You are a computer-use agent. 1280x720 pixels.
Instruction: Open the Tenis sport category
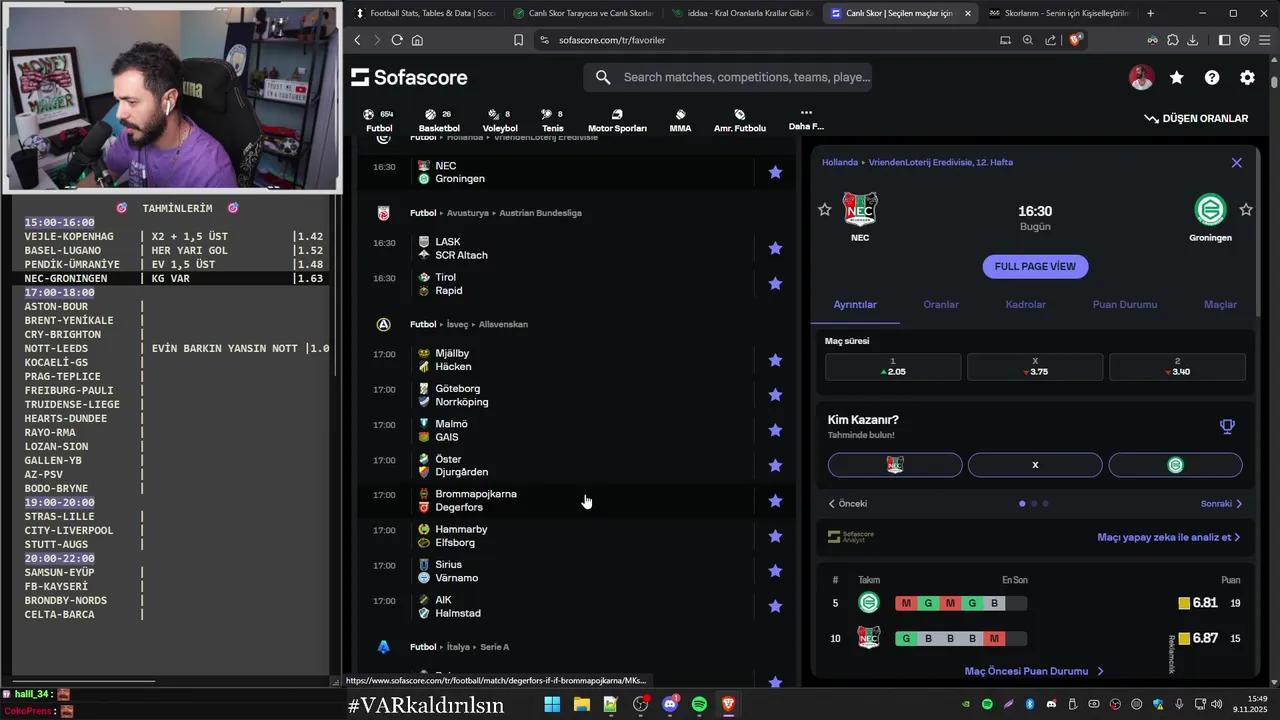tap(552, 120)
